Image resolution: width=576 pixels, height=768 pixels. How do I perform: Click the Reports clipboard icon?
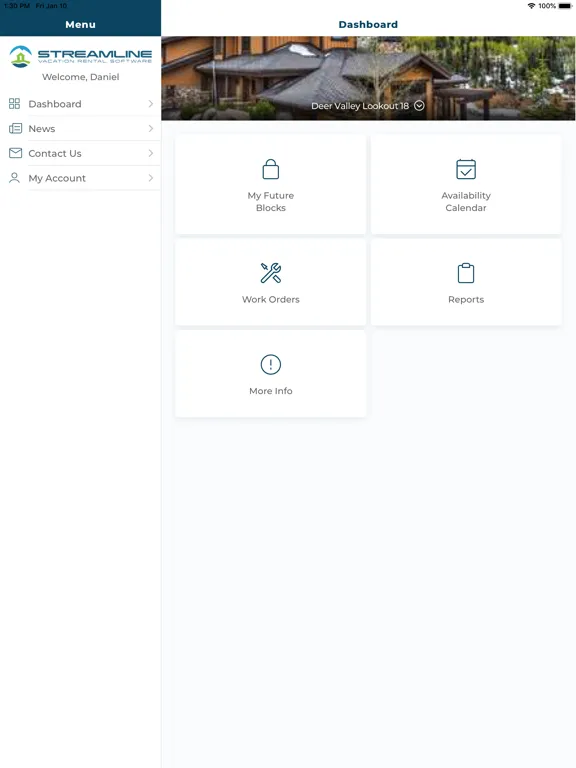(466, 273)
